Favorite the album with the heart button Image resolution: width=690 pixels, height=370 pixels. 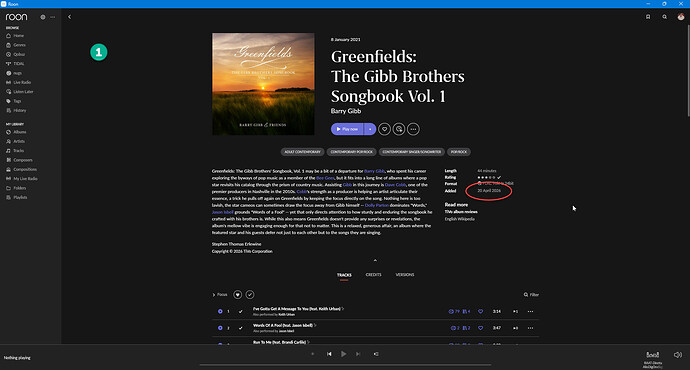(384, 129)
